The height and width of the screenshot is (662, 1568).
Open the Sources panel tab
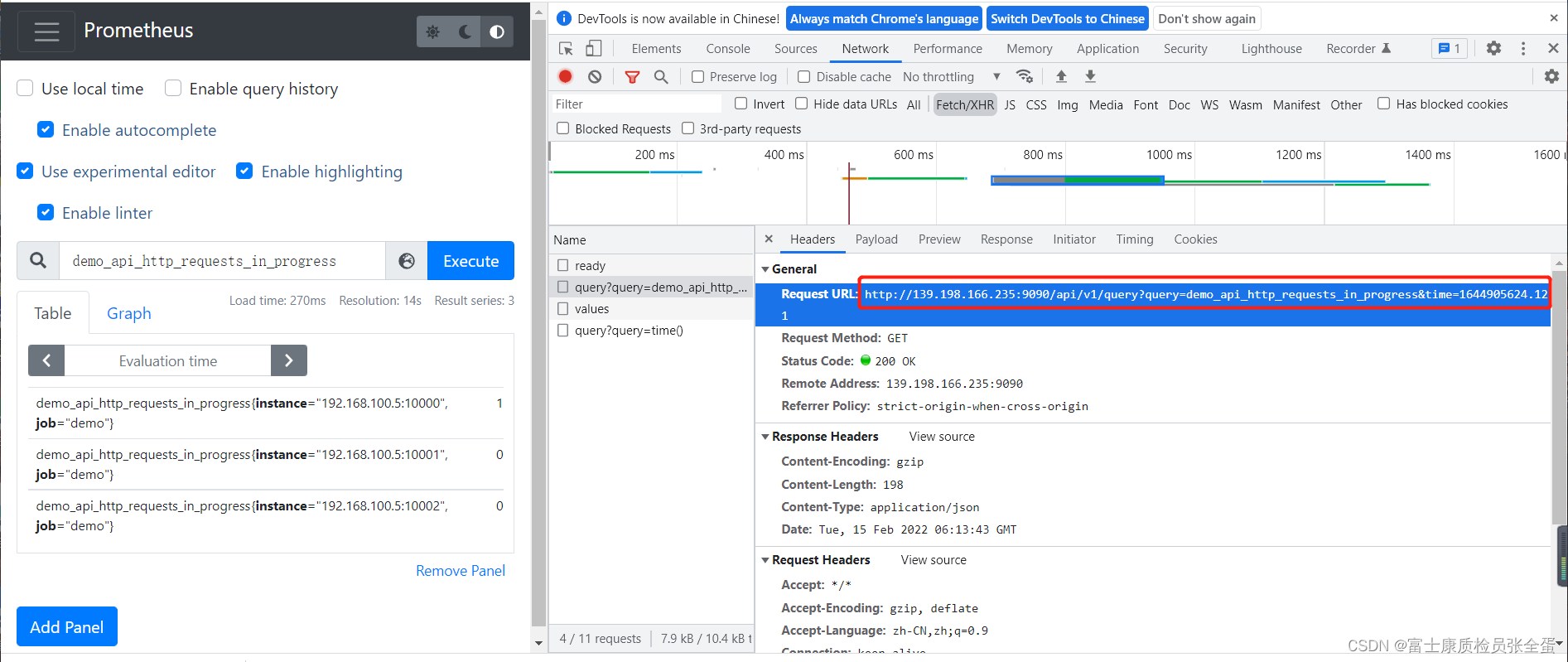796,49
